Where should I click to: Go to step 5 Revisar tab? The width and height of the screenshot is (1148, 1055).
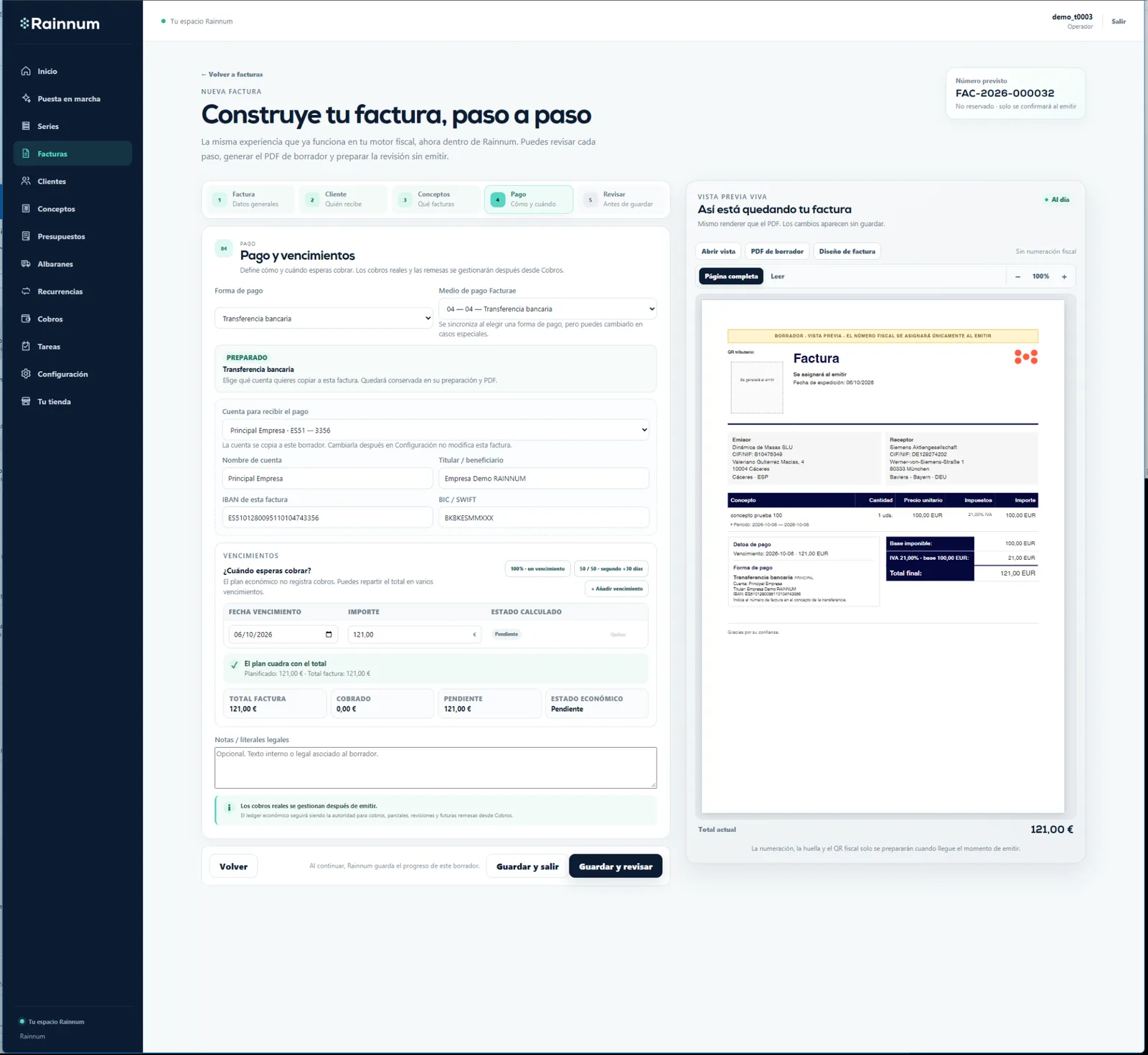(x=621, y=200)
